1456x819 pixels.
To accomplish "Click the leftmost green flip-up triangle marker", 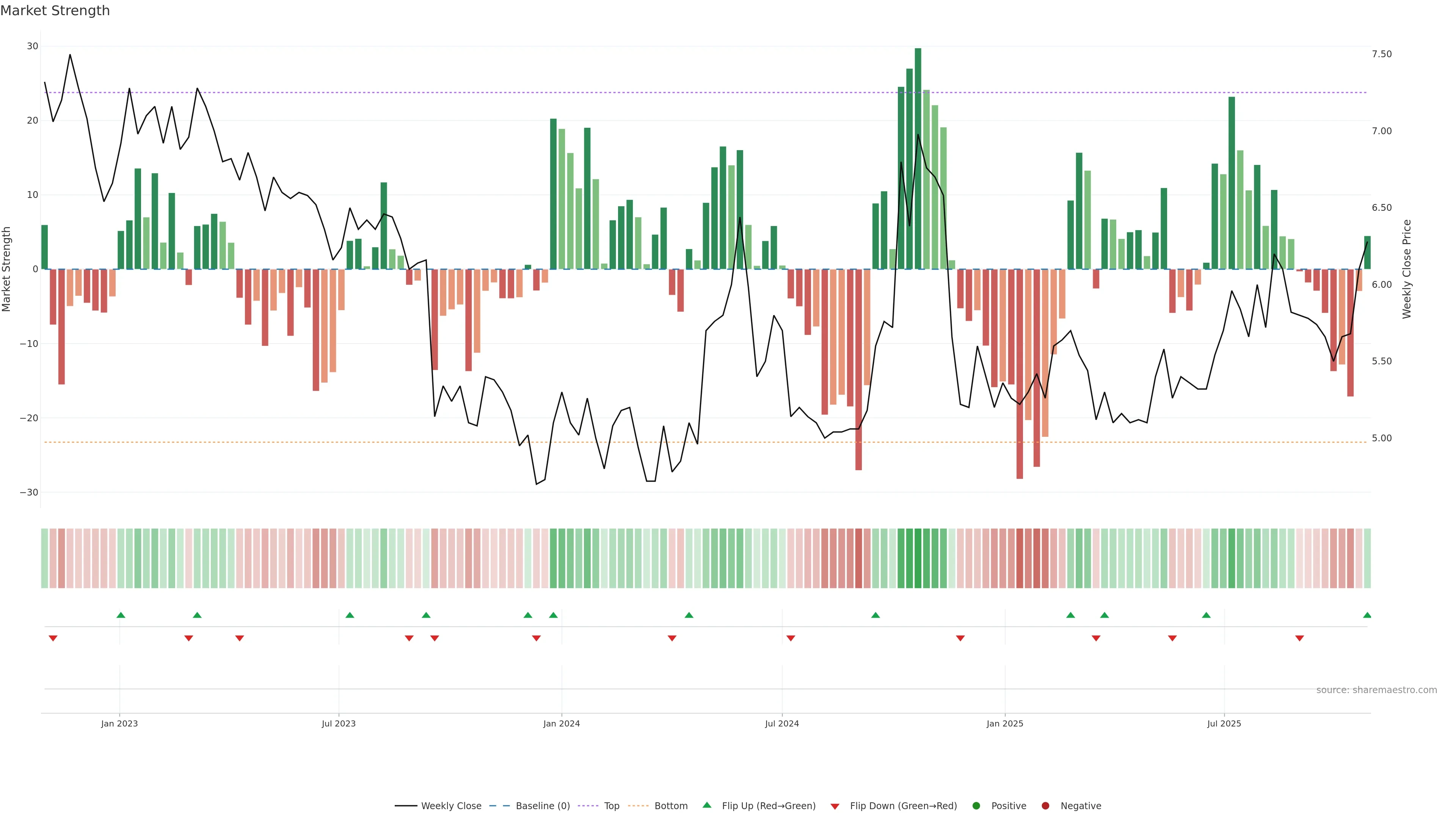I will coord(121,615).
